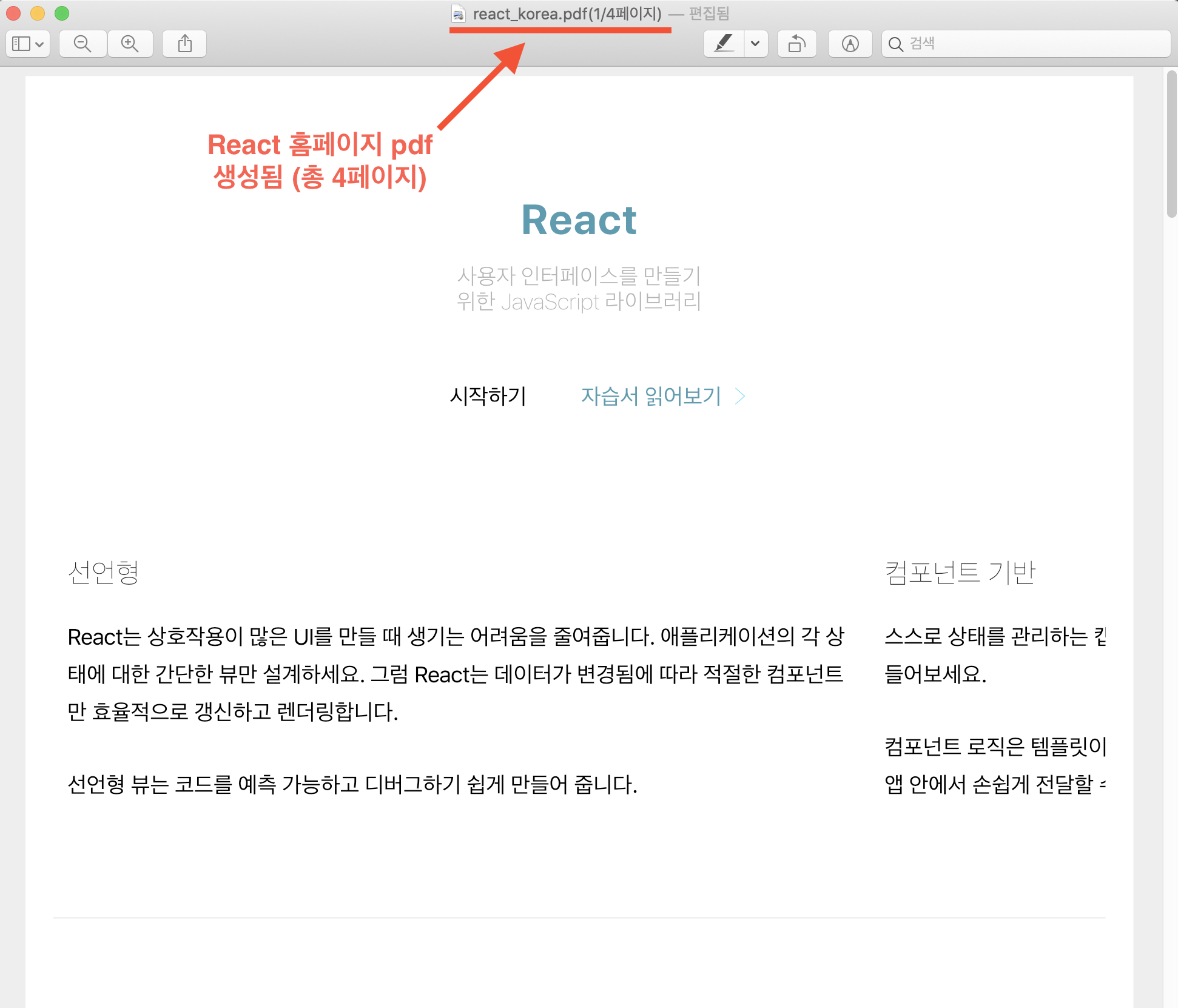The image size is (1178, 1008).
Task: Click the paragraph starting 선언형 뷰는 코드를
Action: [352, 784]
